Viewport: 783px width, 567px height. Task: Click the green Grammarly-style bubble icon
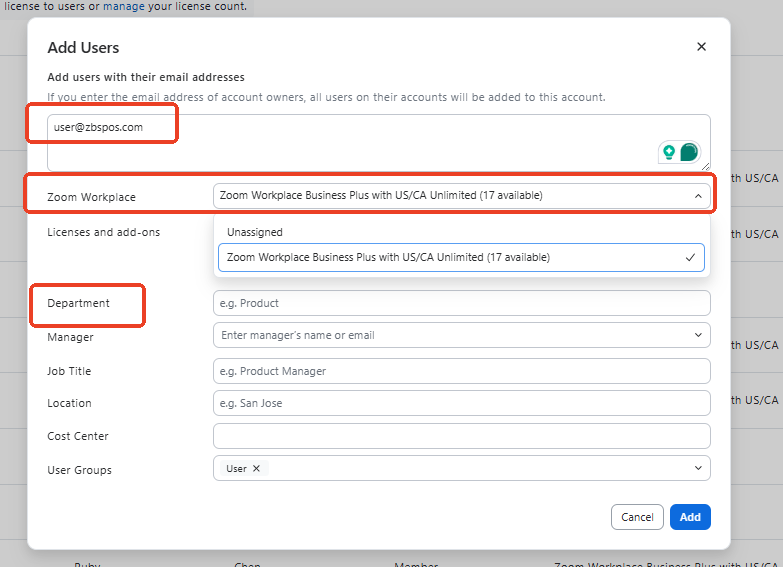689,152
